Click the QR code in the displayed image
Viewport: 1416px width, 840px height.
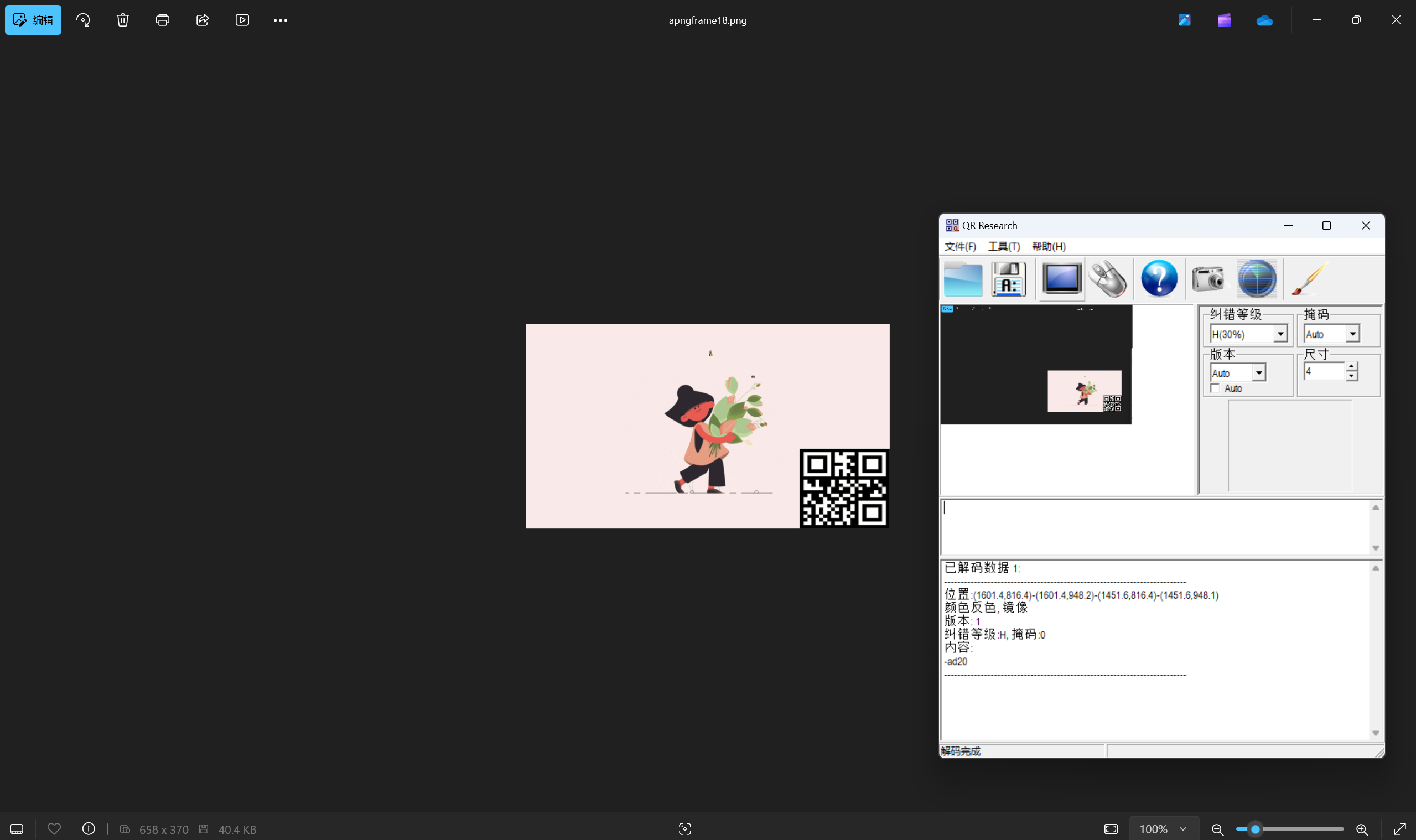(844, 488)
